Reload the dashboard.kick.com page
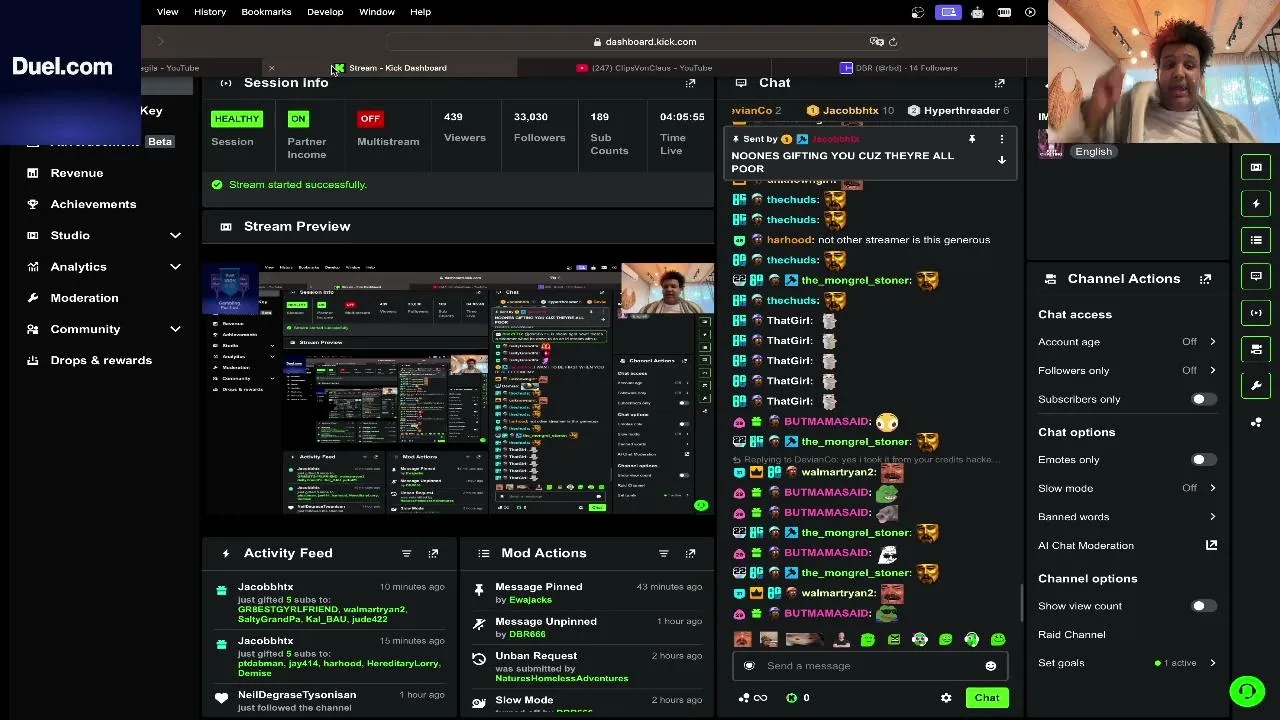This screenshot has width=1280, height=720. click(x=893, y=42)
